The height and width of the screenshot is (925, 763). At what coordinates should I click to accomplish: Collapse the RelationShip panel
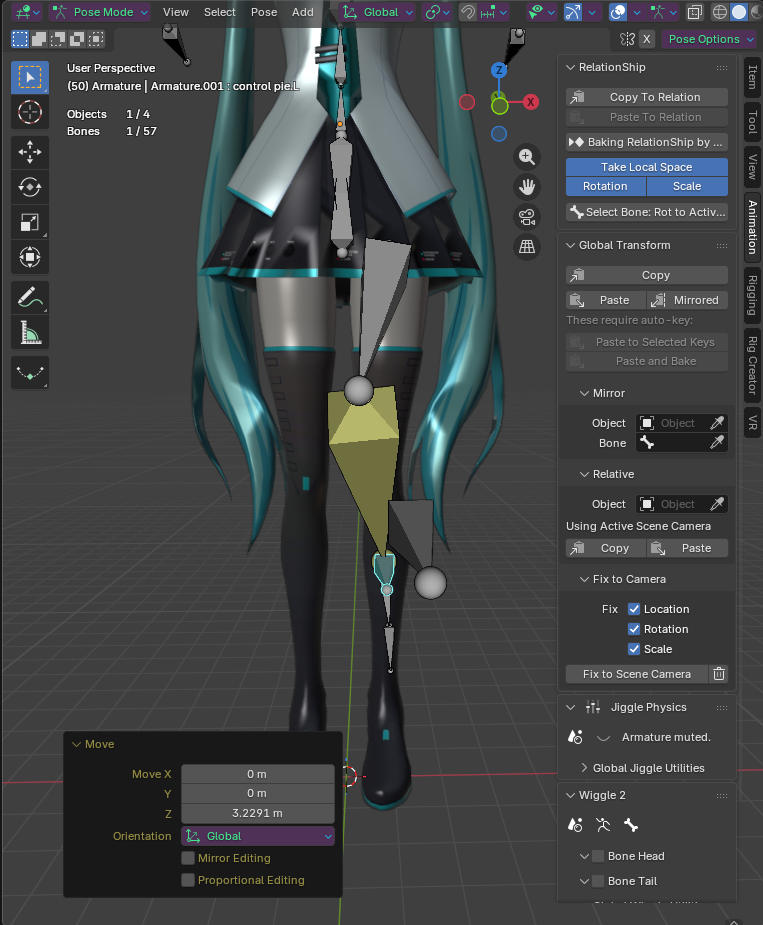(571, 67)
